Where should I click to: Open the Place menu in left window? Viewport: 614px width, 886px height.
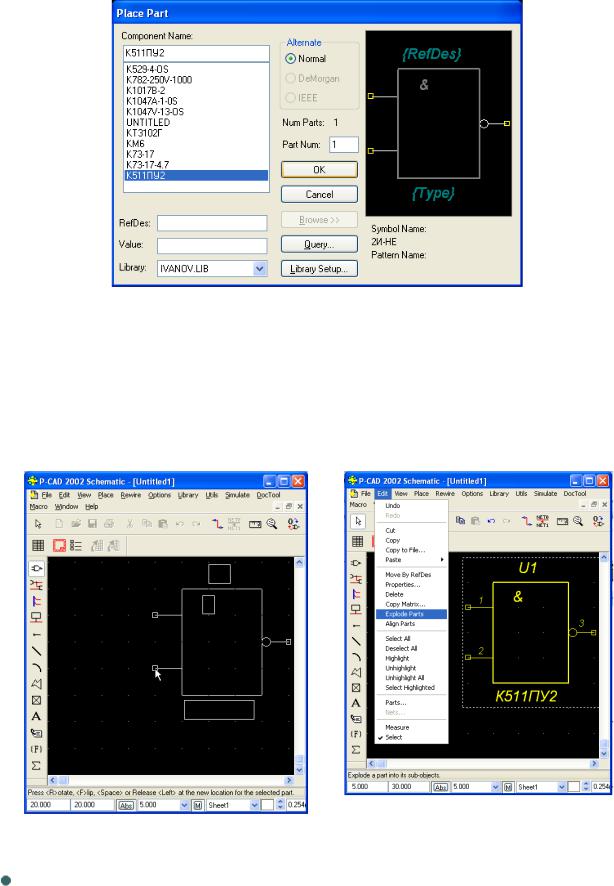point(106,494)
